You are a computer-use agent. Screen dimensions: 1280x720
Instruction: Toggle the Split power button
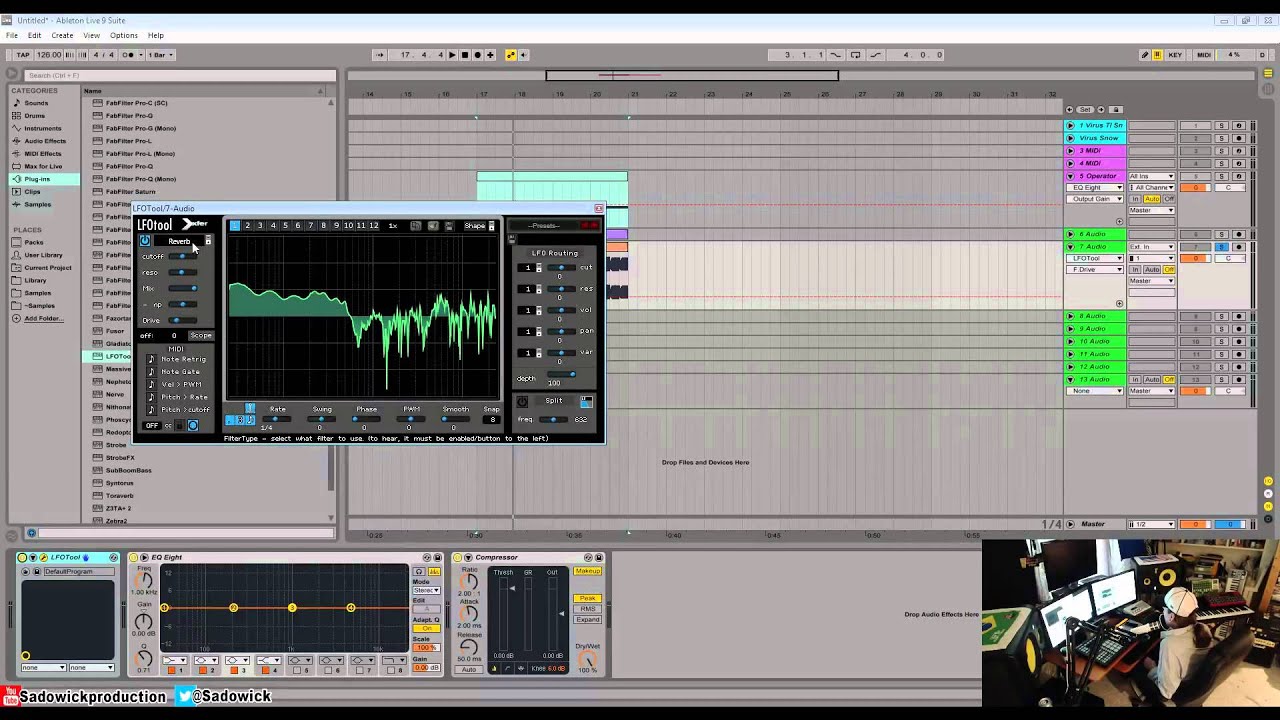522,401
